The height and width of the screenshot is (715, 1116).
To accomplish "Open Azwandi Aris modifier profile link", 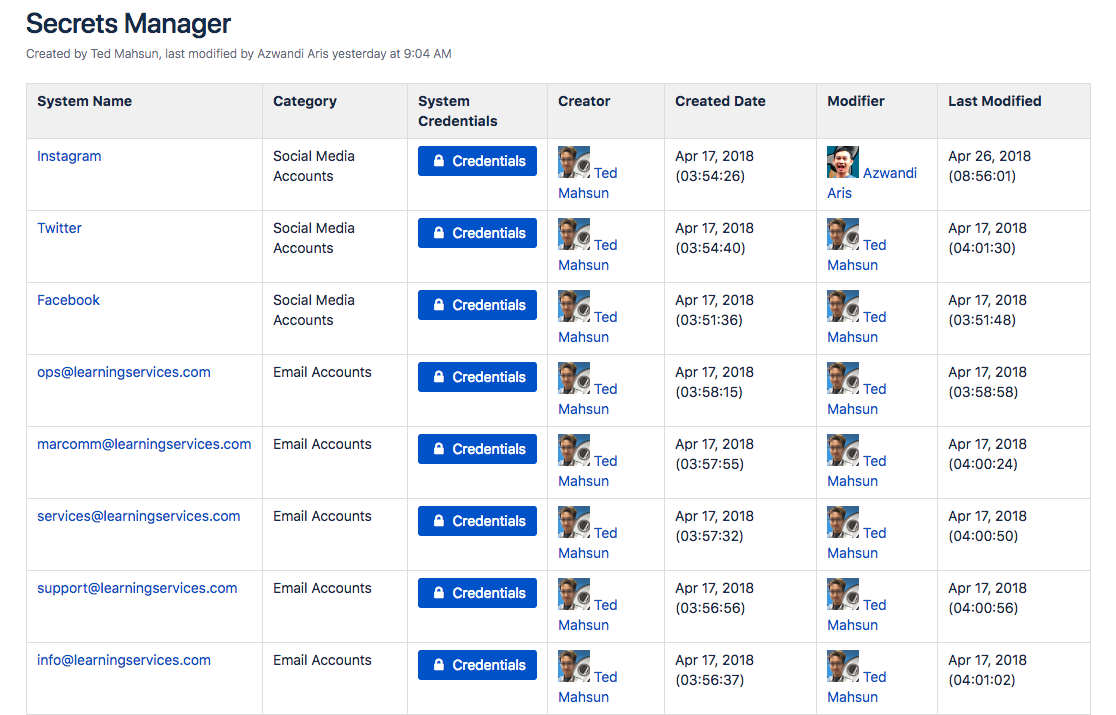I will point(890,173).
